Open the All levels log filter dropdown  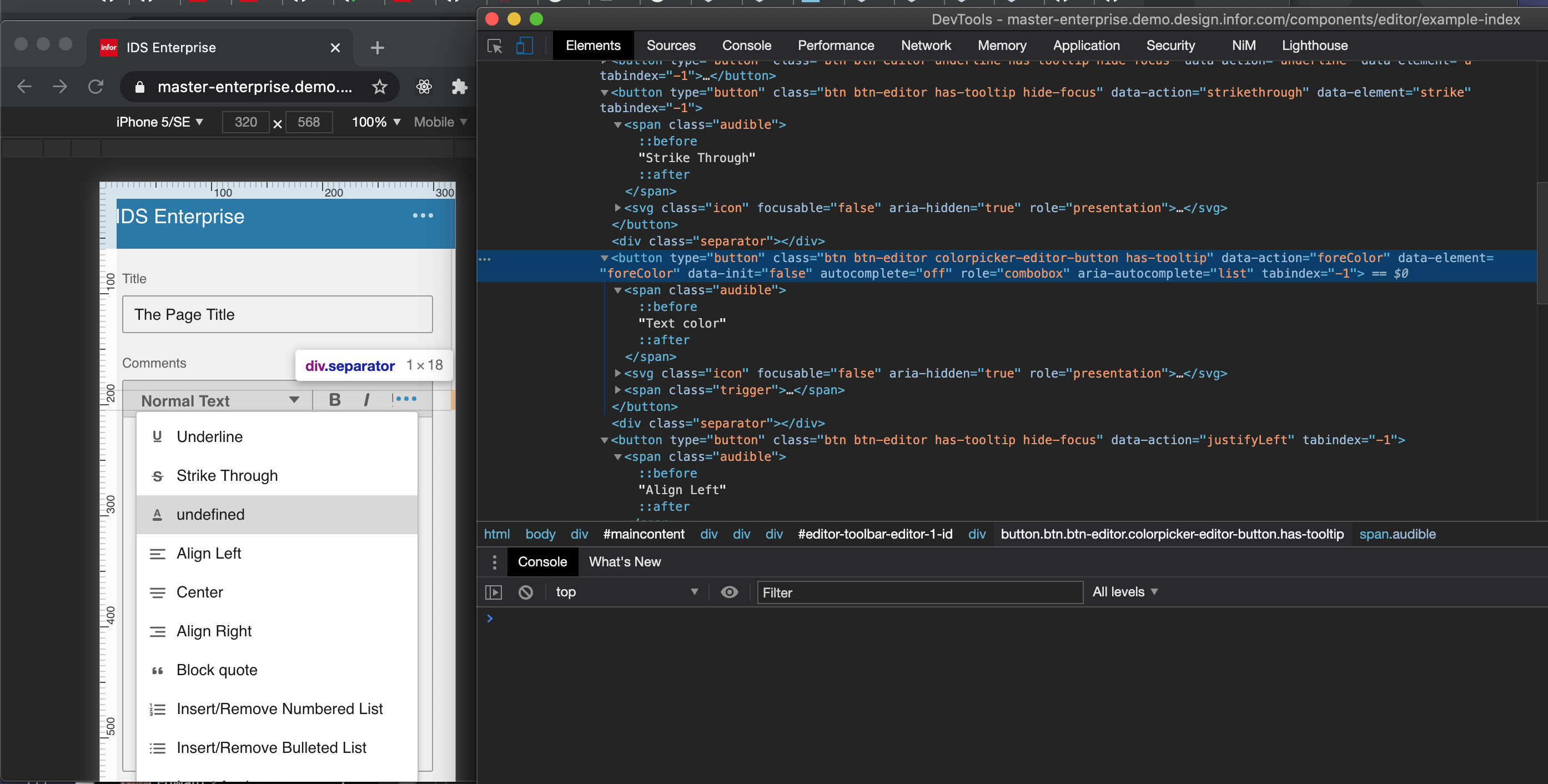[x=1124, y=592]
